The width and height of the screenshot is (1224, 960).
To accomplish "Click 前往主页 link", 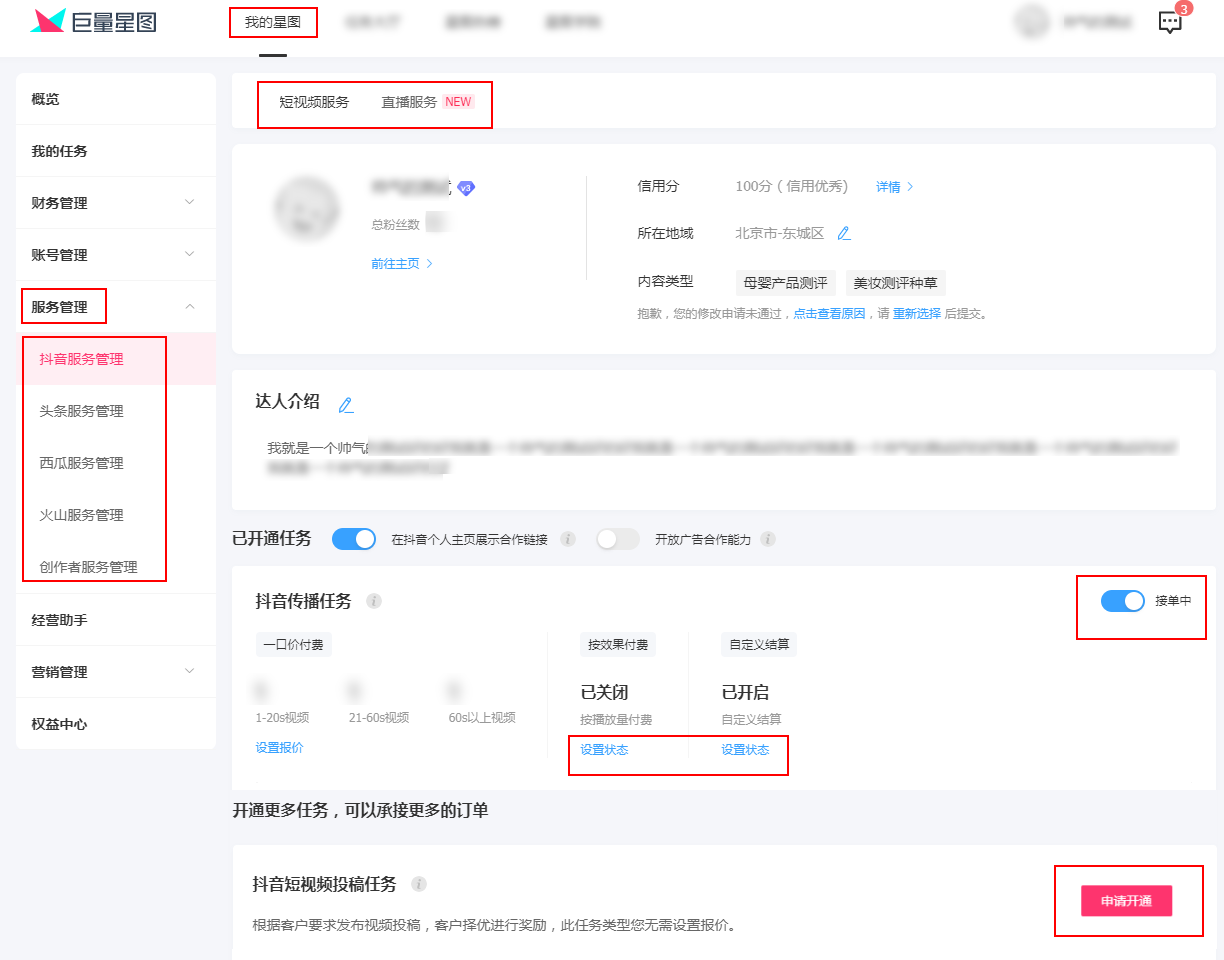I will (401, 264).
